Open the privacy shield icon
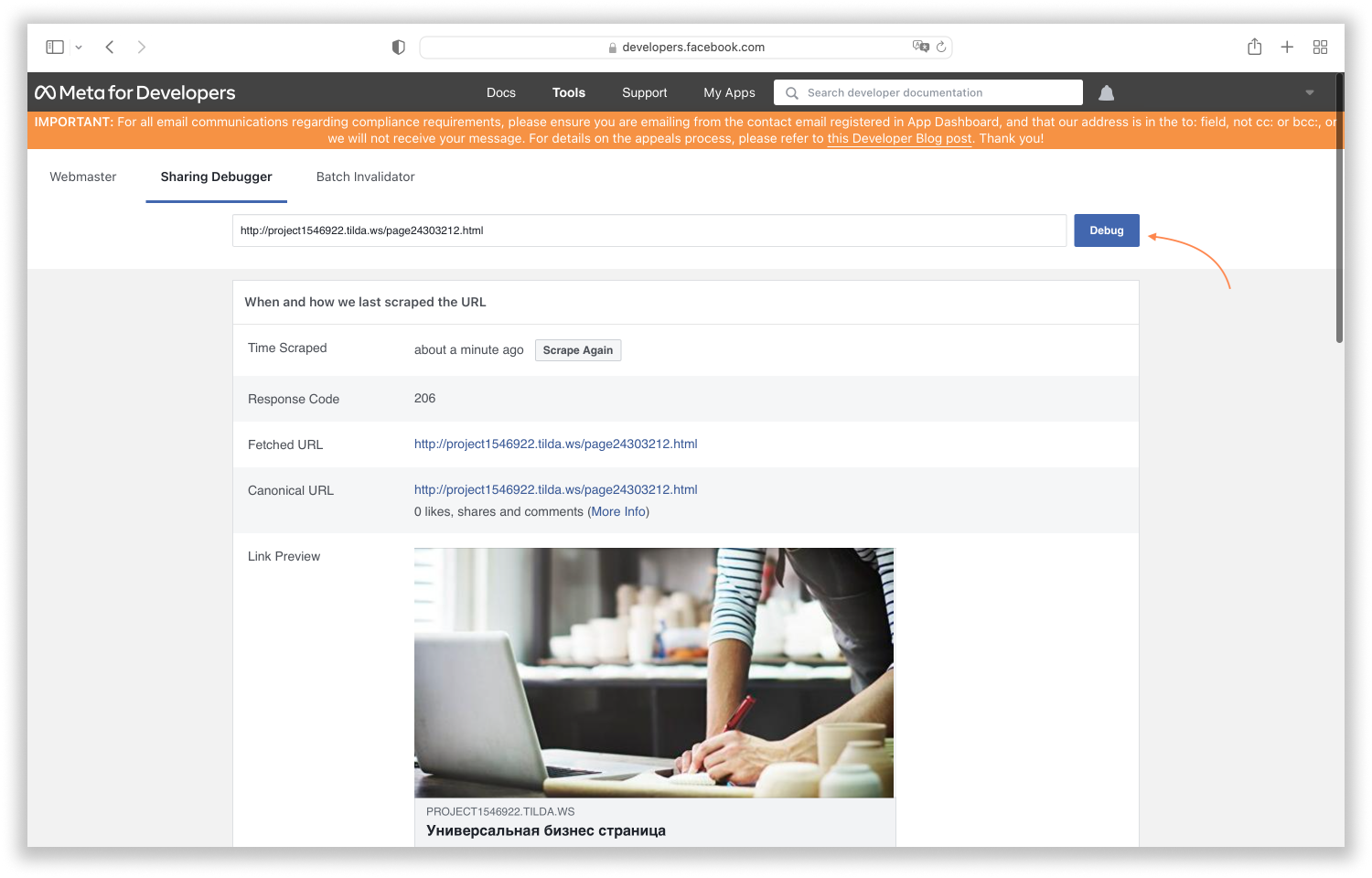The width and height of the screenshot is (1372, 878). click(x=399, y=48)
